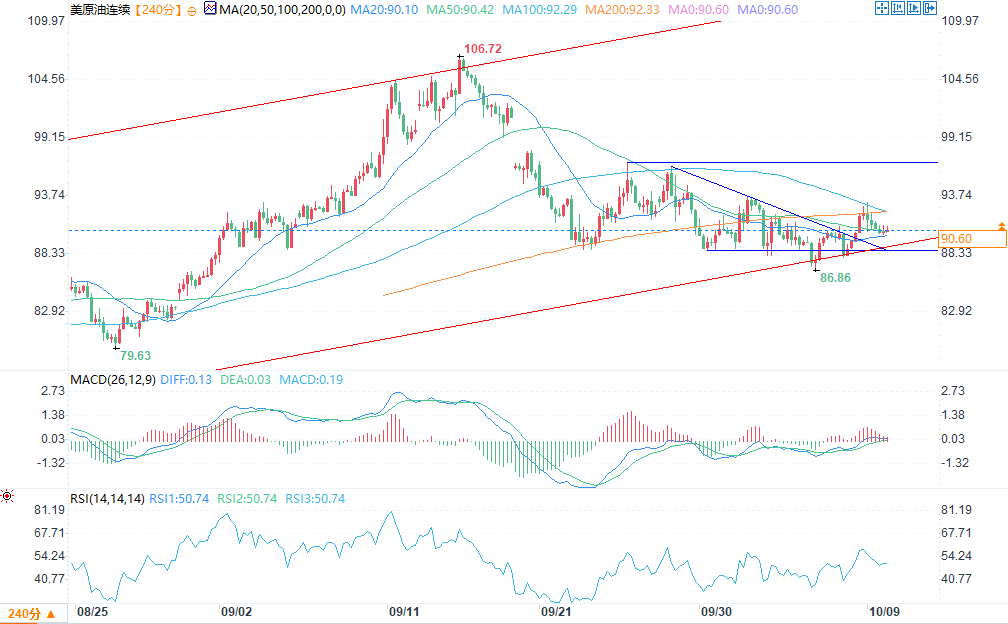The height and width of the screenshot is (624, 1008).
Task: Click the orange circled-plus icon beside 240分
Action: 192,11
